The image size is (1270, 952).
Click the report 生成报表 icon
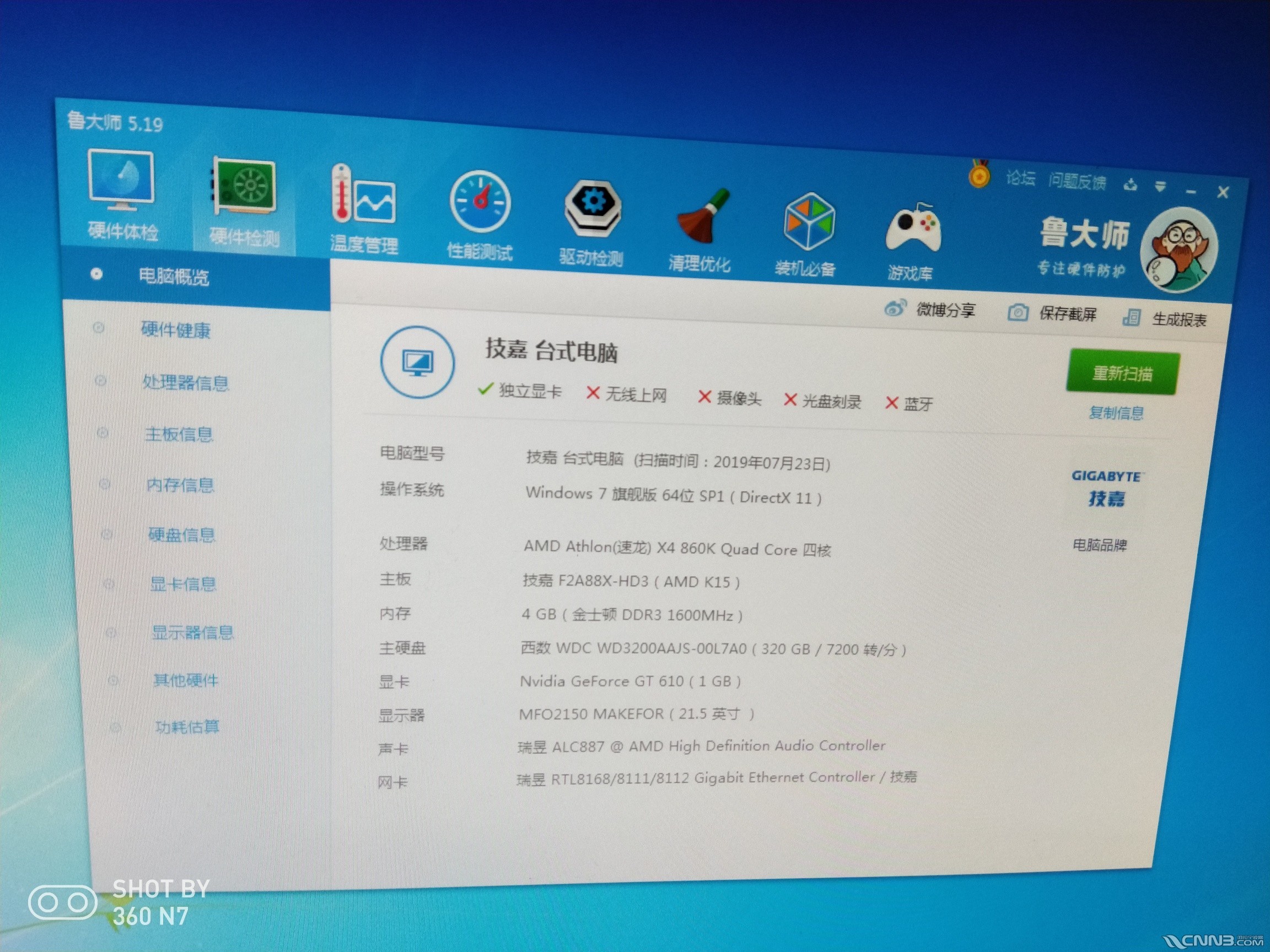coord(1131,317)
